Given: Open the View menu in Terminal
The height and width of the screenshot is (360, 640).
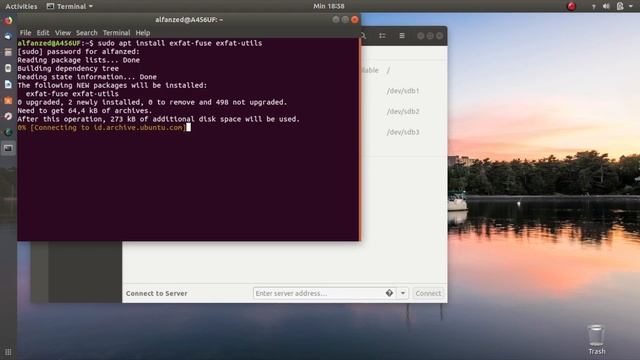Looking at the screenshot, I should [63, 33].
